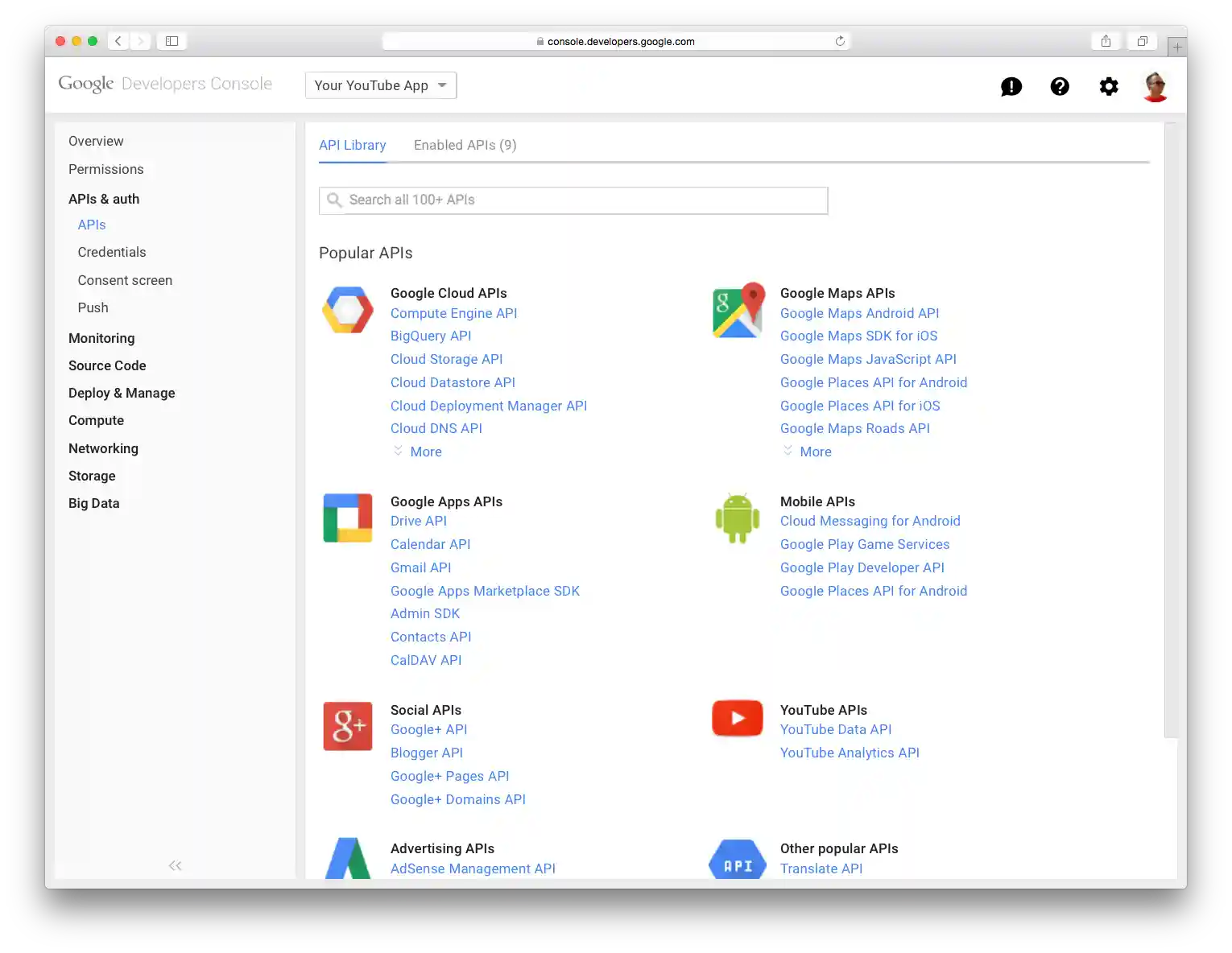
Task: Open the Cloud Messaging for Android link
Action: [x=870, y=521]
